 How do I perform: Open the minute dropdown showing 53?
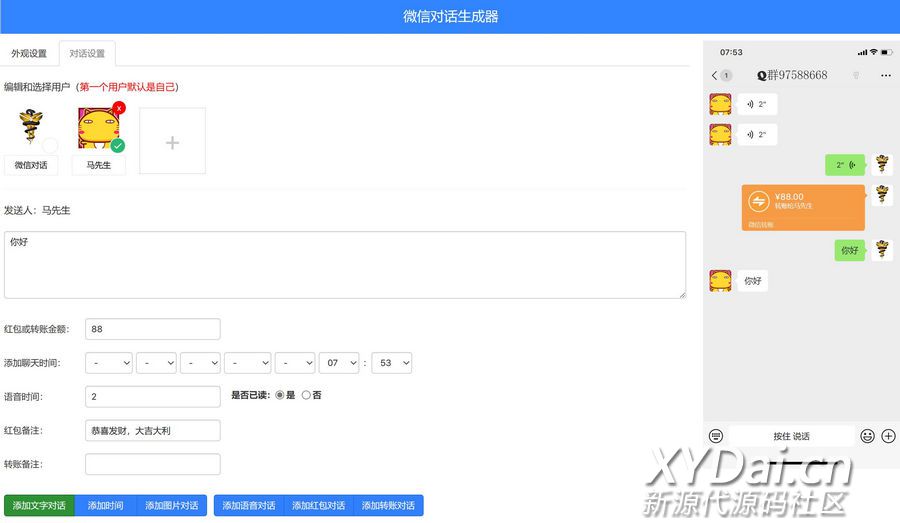pos(391,363)
